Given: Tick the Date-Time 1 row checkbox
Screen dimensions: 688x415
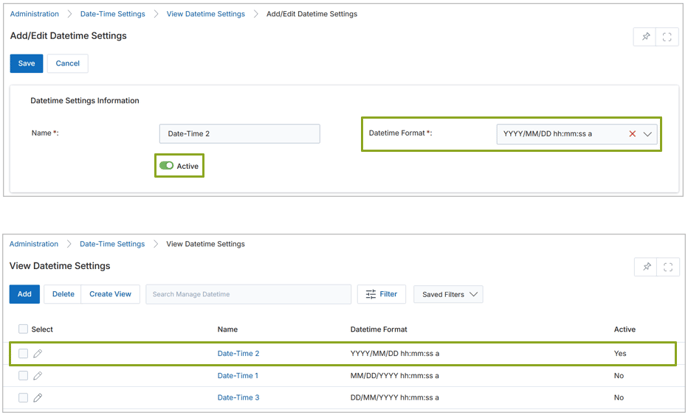Looking at the screenshot, I should 23,376.
